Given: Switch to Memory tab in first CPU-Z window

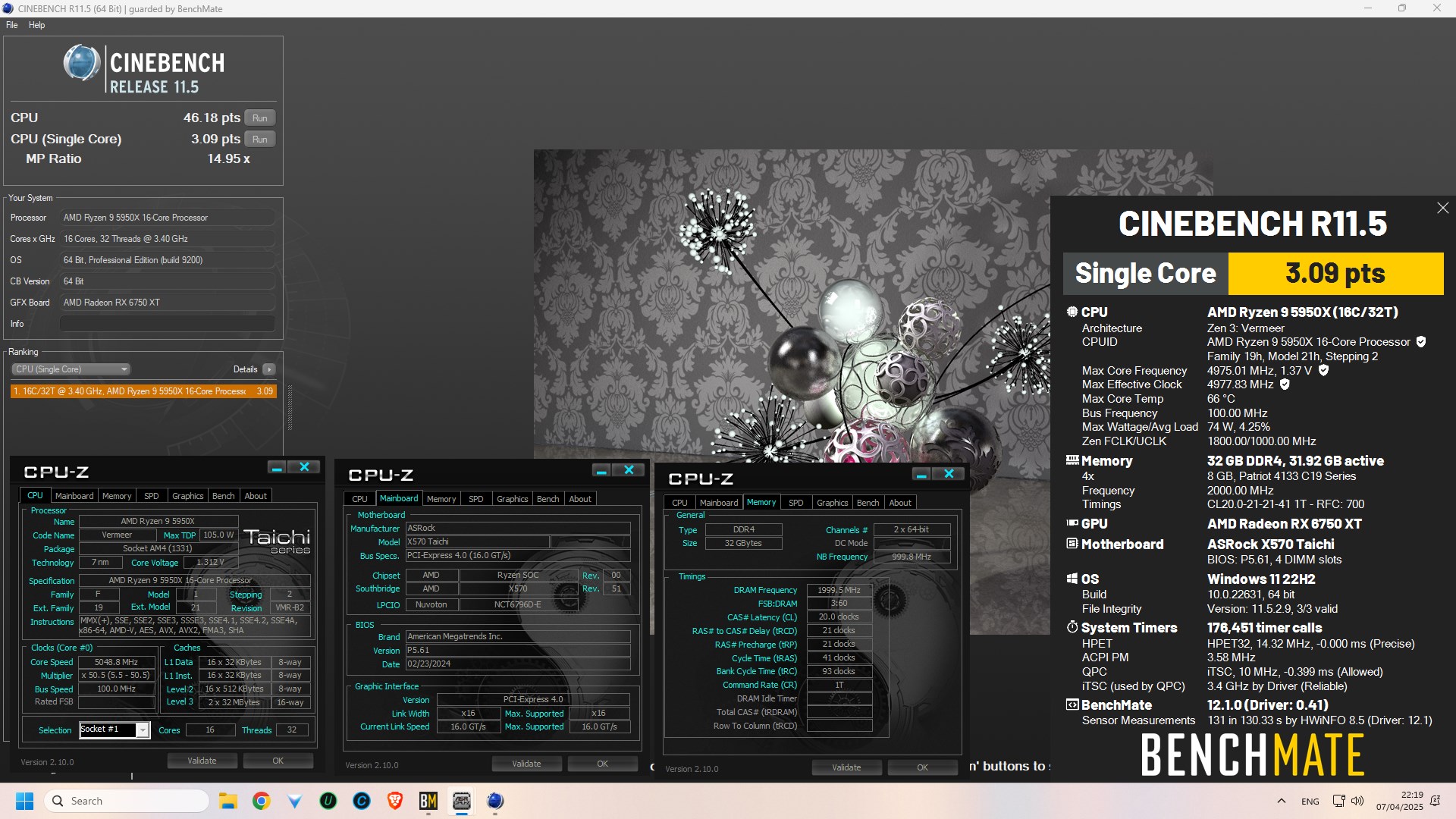Looking at the screenshot, I should tap(117, 496).
